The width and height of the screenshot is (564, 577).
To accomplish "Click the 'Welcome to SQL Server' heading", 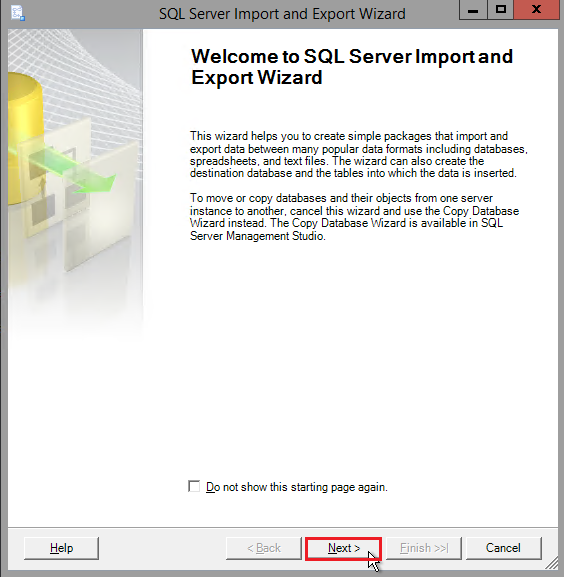I will click(352, 67).
